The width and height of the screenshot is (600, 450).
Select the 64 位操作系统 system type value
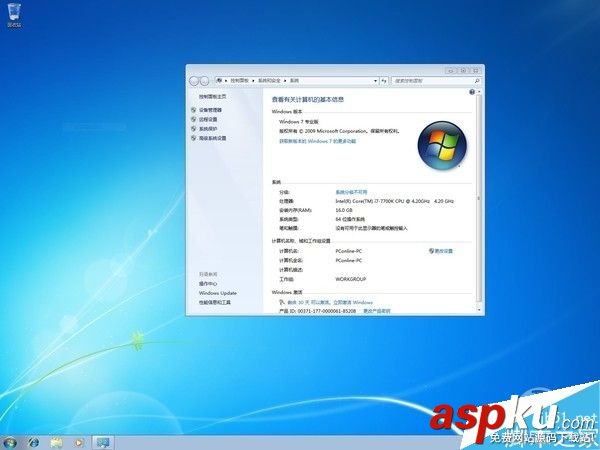click(350, 219)
